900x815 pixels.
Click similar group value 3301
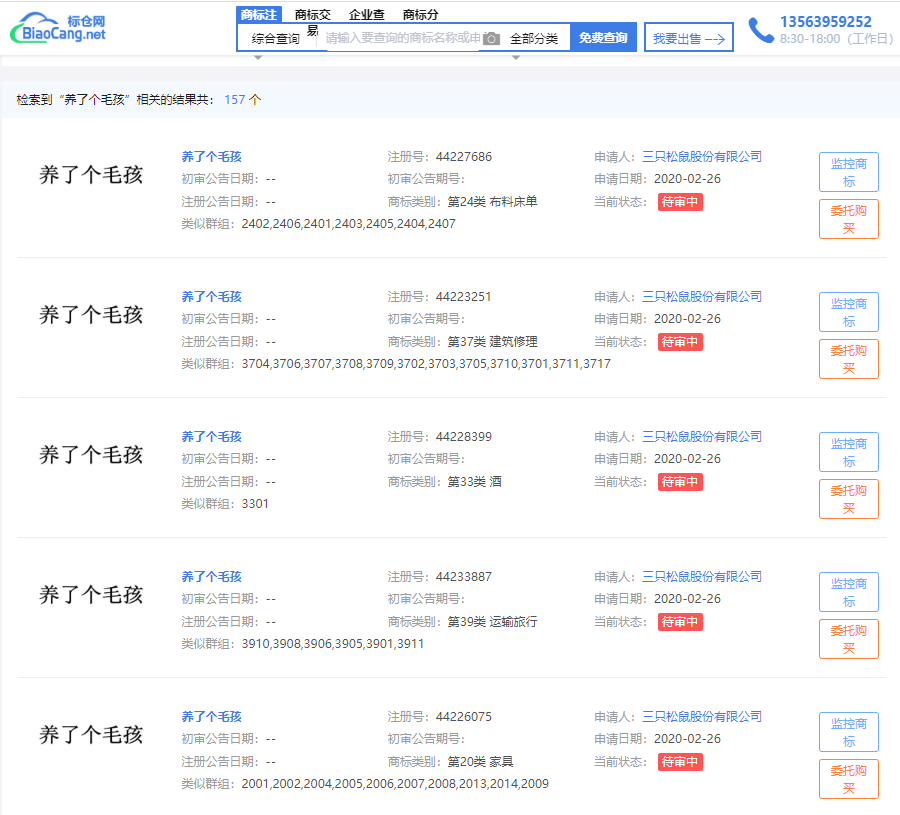point(255,504)
